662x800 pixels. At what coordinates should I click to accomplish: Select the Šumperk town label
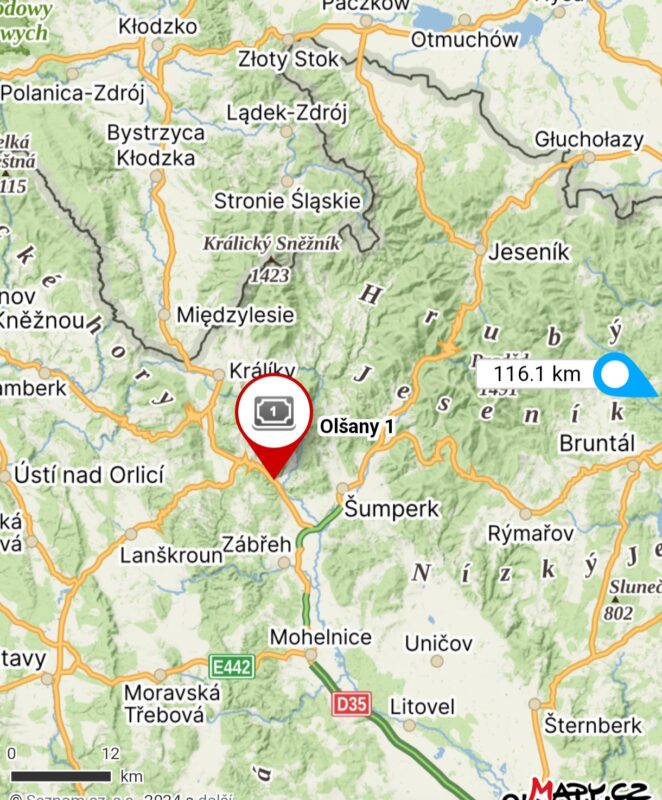(x=391, y=509)
